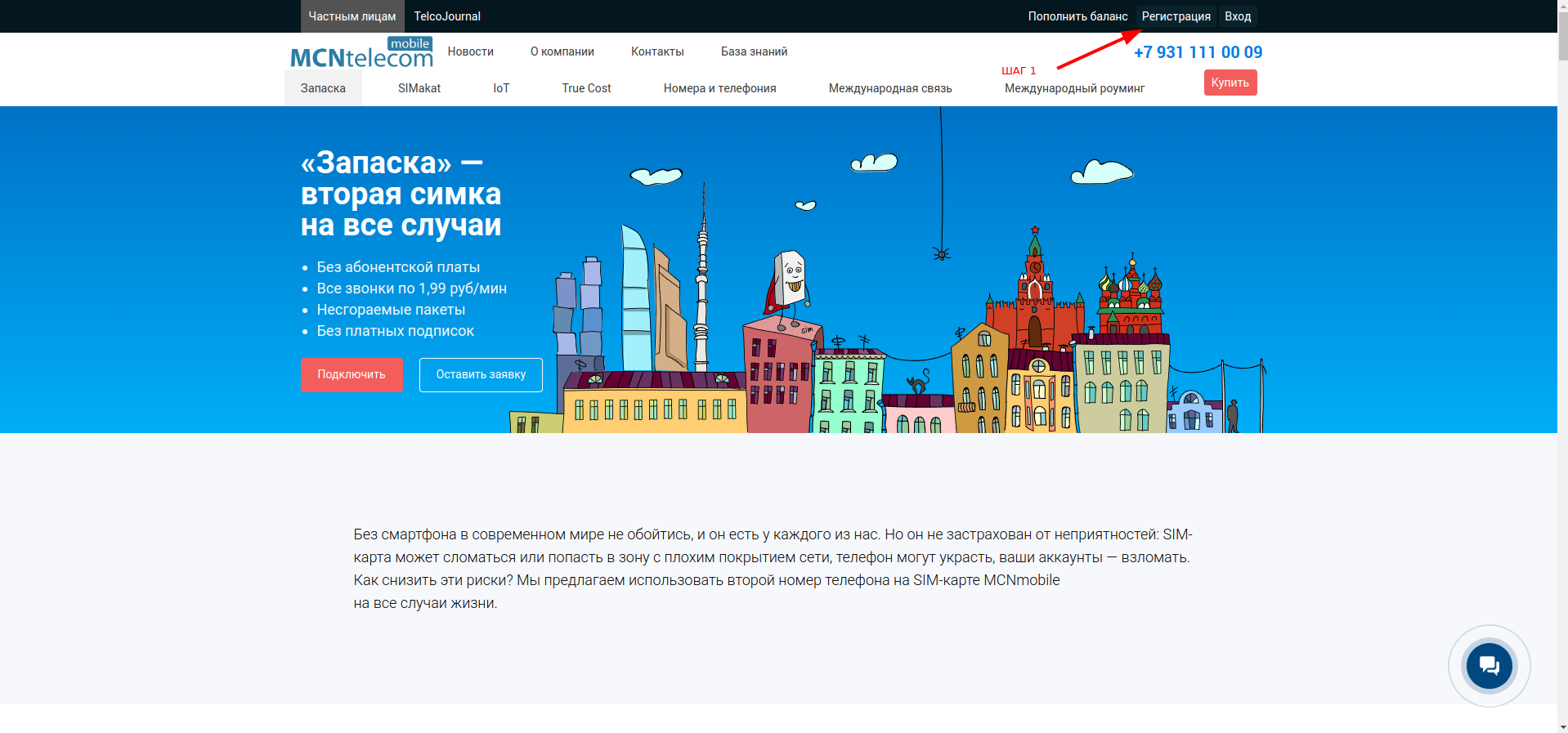This screenshot has height=733, width=1568.
Task: Open Международный роуминг section
Action: pyautogui.click(x=1074, y=88)
